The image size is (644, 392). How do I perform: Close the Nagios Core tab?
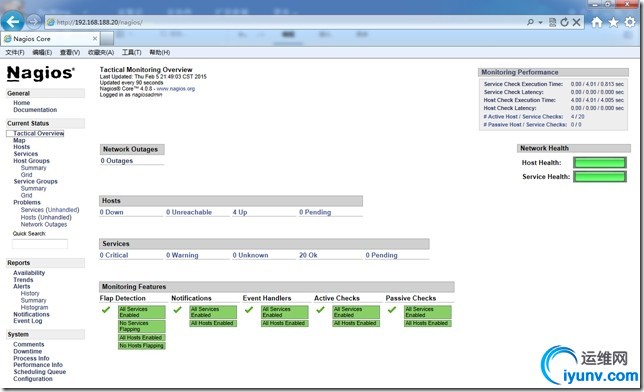point(95,38)
